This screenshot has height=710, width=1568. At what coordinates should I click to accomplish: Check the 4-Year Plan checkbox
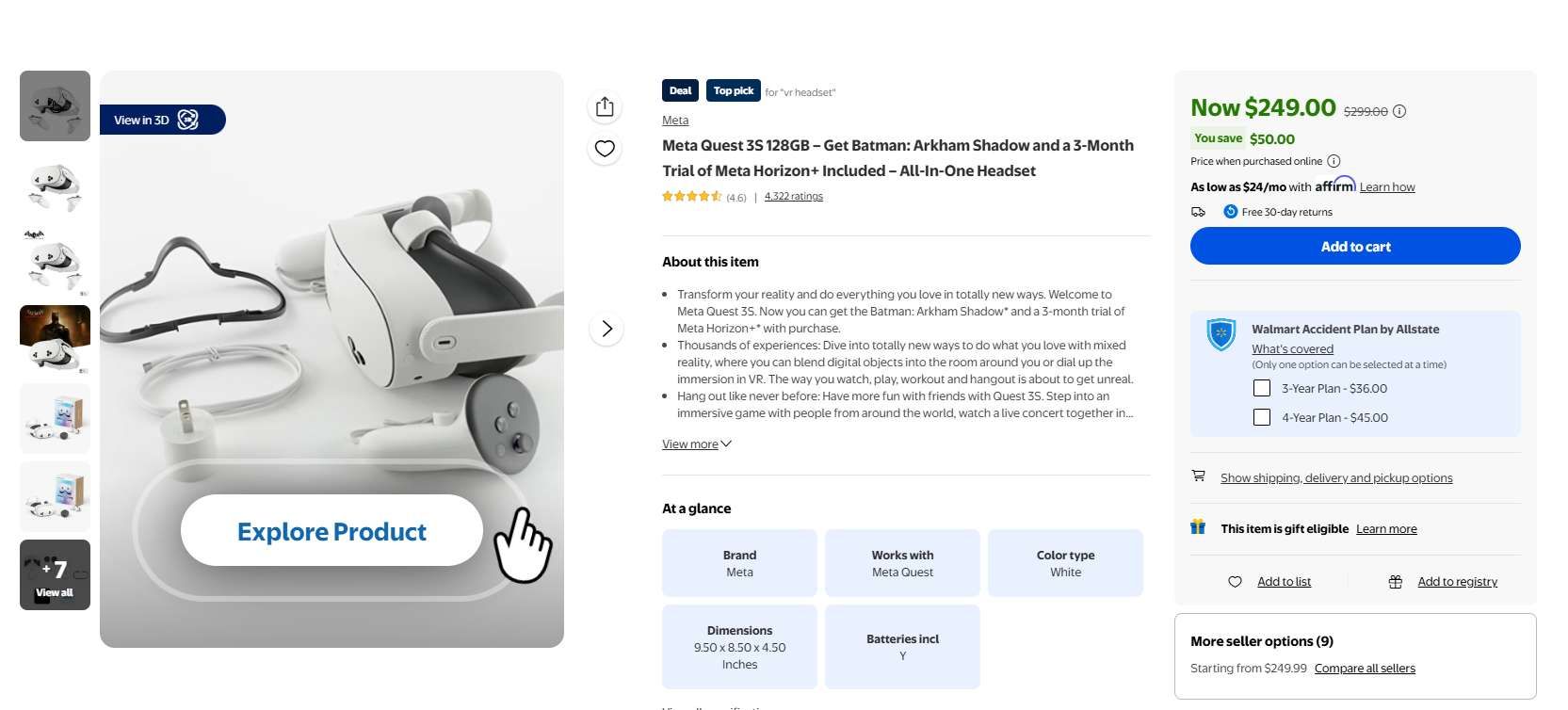pyautogui.click(x=1262, y=417)
